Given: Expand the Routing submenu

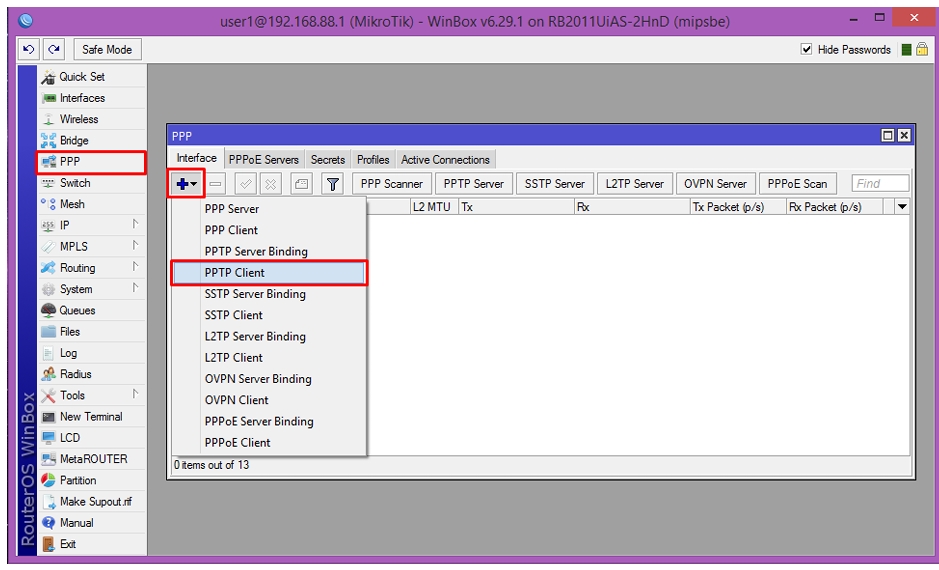Looking at the screenshot, I should coord(92,268).
